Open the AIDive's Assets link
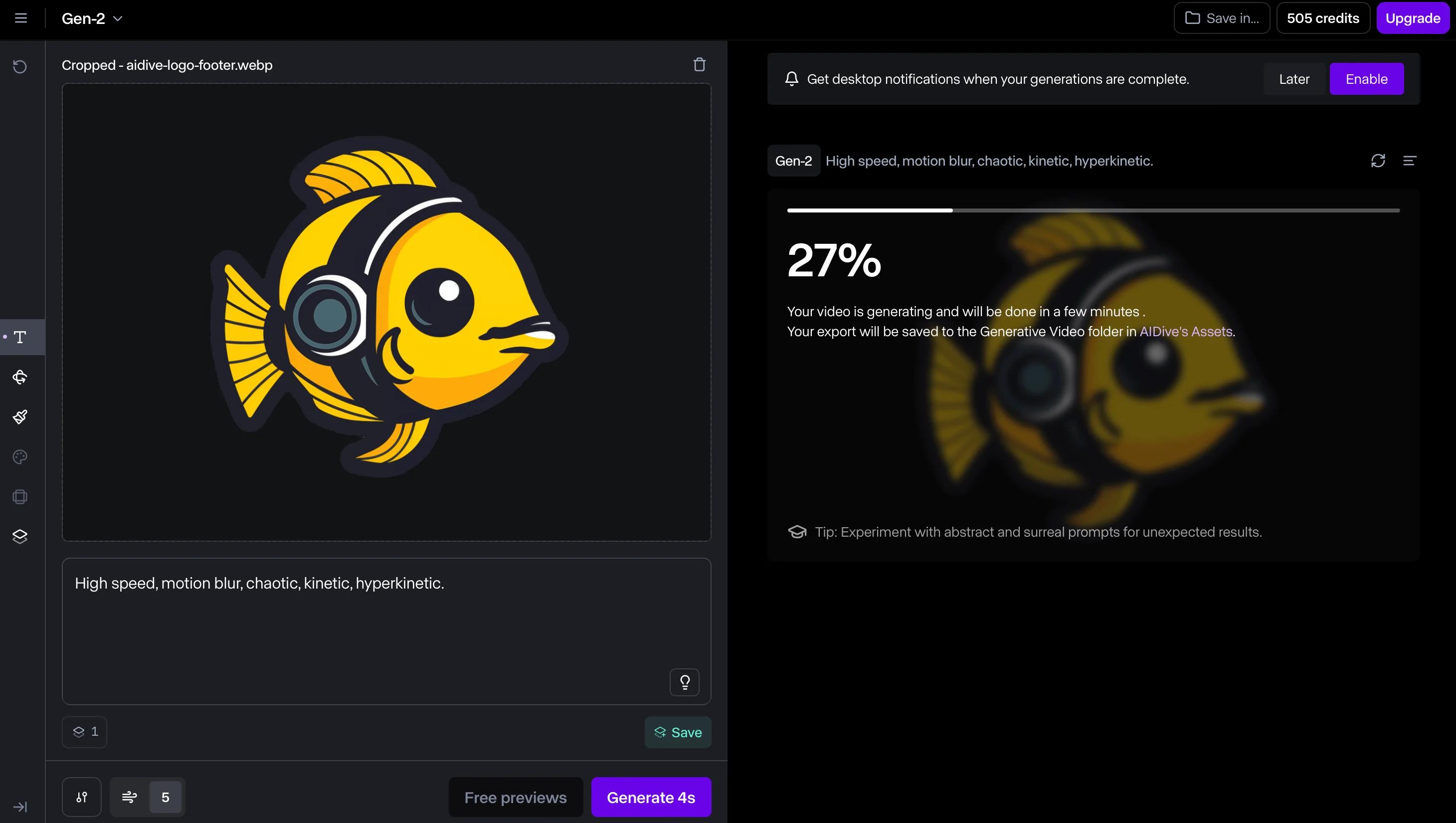Image resolution: width=1456 pixels, height=823 pixels. click(x=1186, y=332)
